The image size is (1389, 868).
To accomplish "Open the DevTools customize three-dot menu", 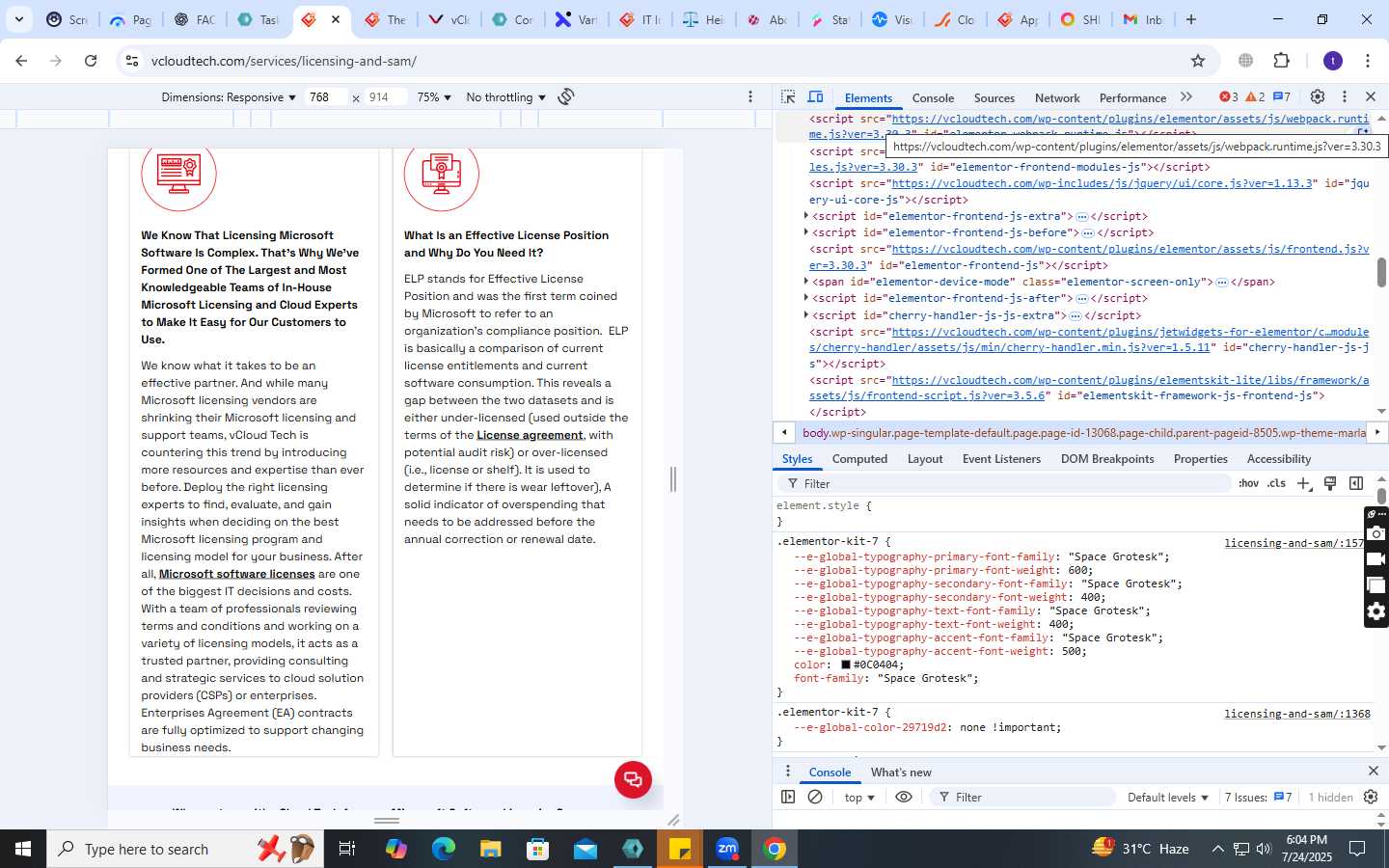I will [x=1345, y=97].
